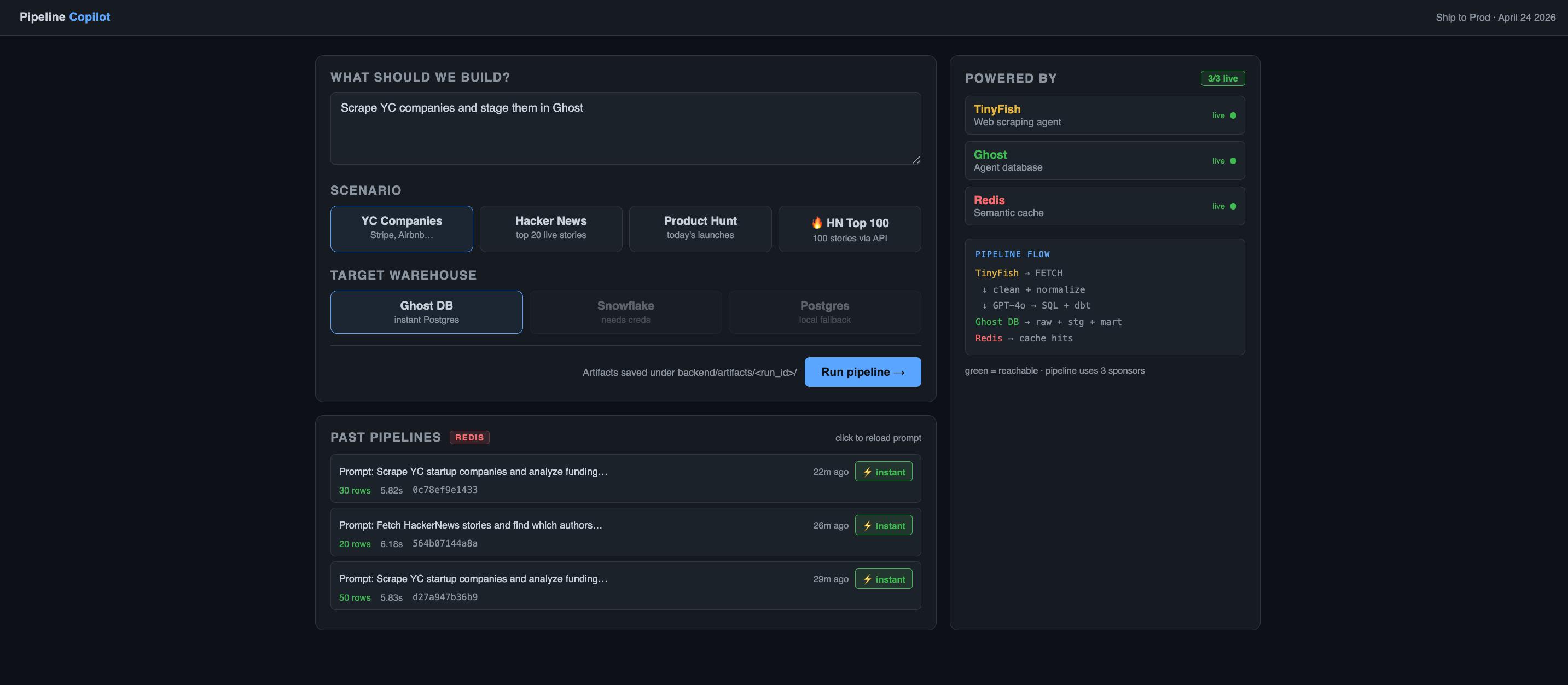Click the 3/3 live status badge
The height and width of the screenshot is (685, 1568).
point(1222,79)
